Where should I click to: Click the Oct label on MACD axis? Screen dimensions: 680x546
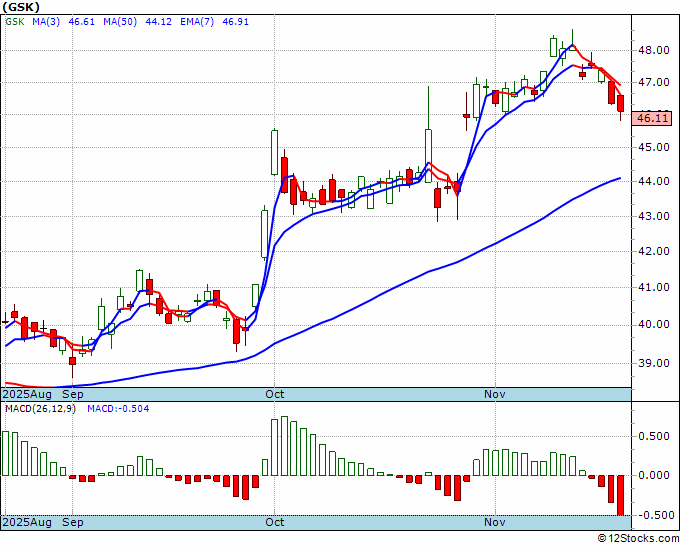[275, 522]
